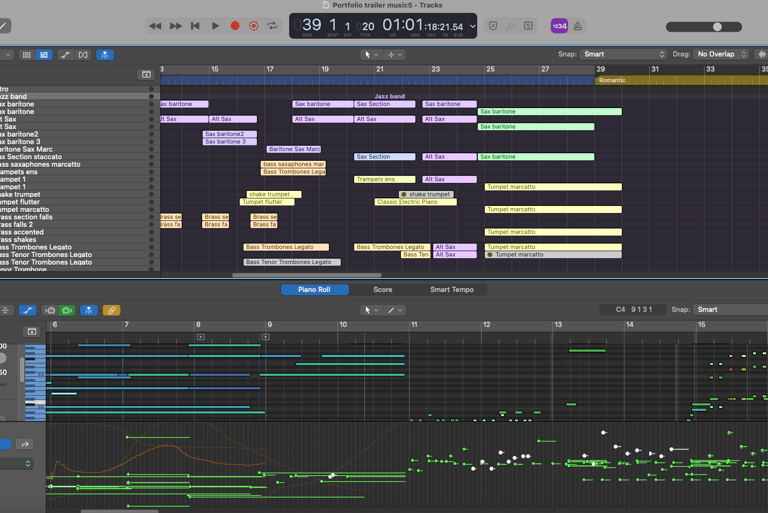The width and height of the screenshot is (768, 513).
Task: Click the Flex show/hide button in Tracks toolbar
Action: [x=83, y=55]
